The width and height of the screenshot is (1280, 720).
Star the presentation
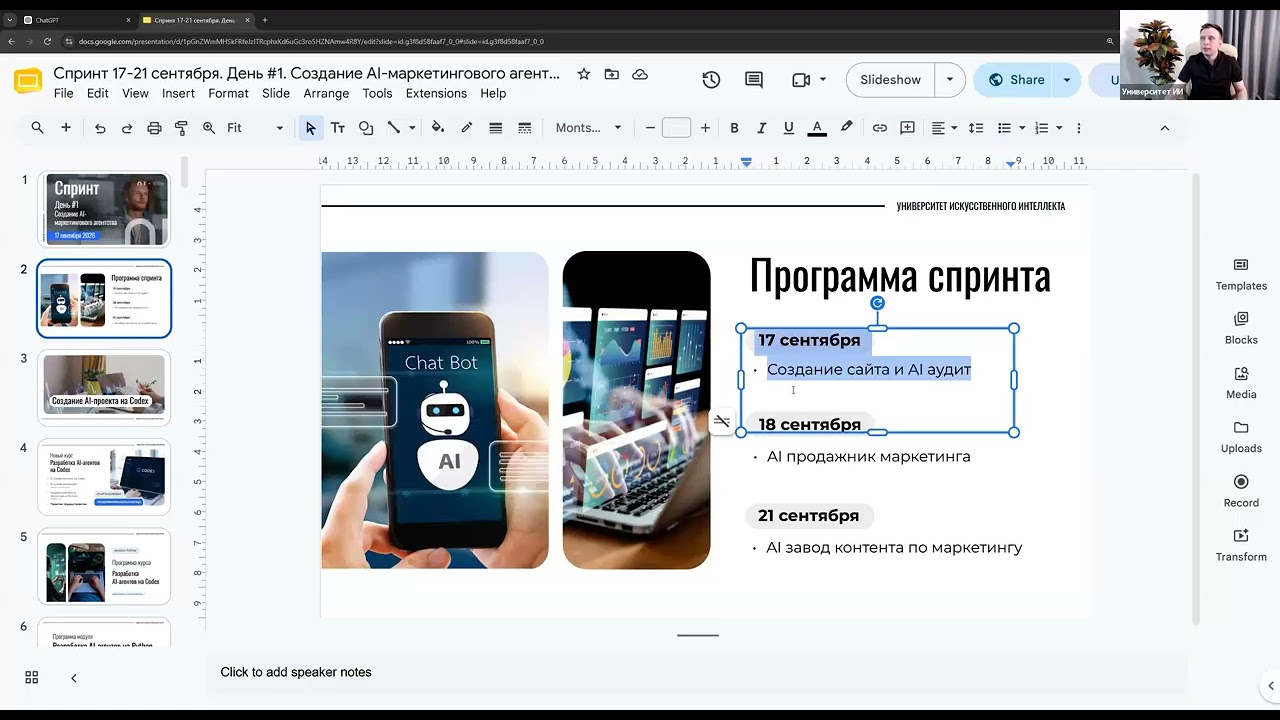584,74
